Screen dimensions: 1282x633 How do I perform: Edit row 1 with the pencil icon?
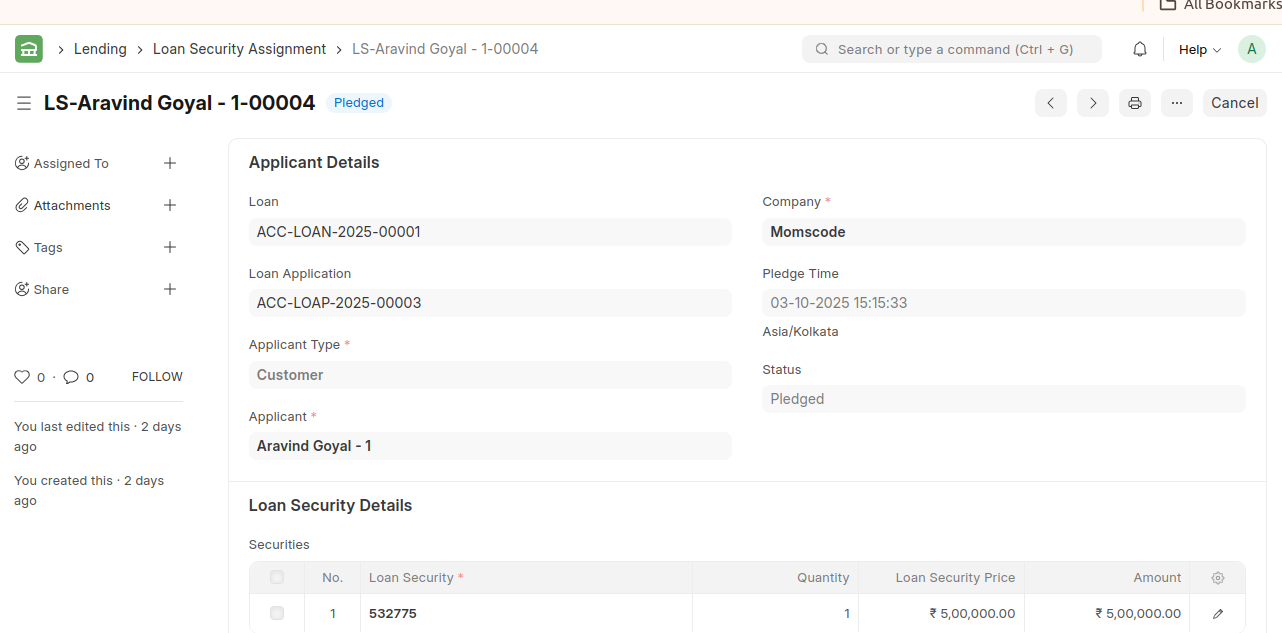point(1217,614)
